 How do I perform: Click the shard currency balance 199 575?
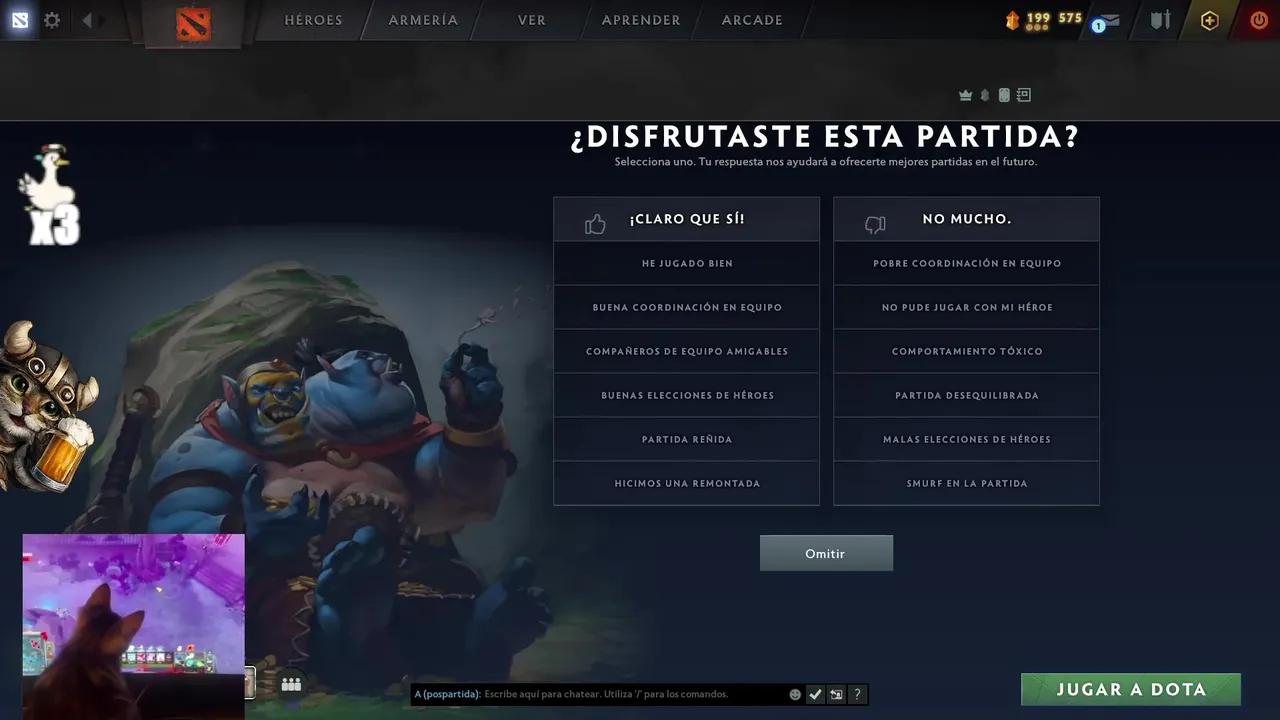[x=1044, y=19]
